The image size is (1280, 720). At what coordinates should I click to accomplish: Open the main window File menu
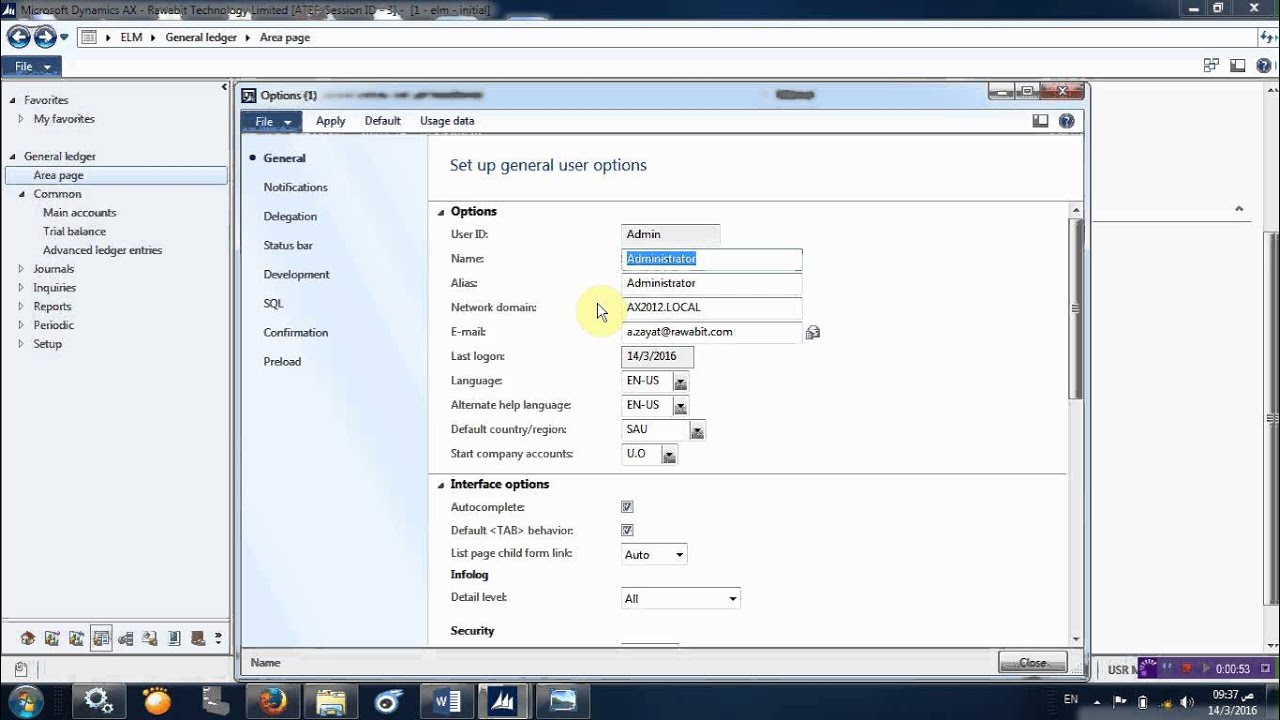[x=32, y=66]
